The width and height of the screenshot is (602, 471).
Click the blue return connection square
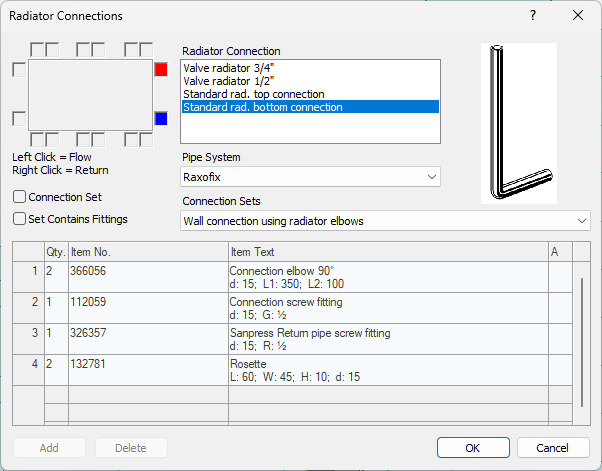161,119
